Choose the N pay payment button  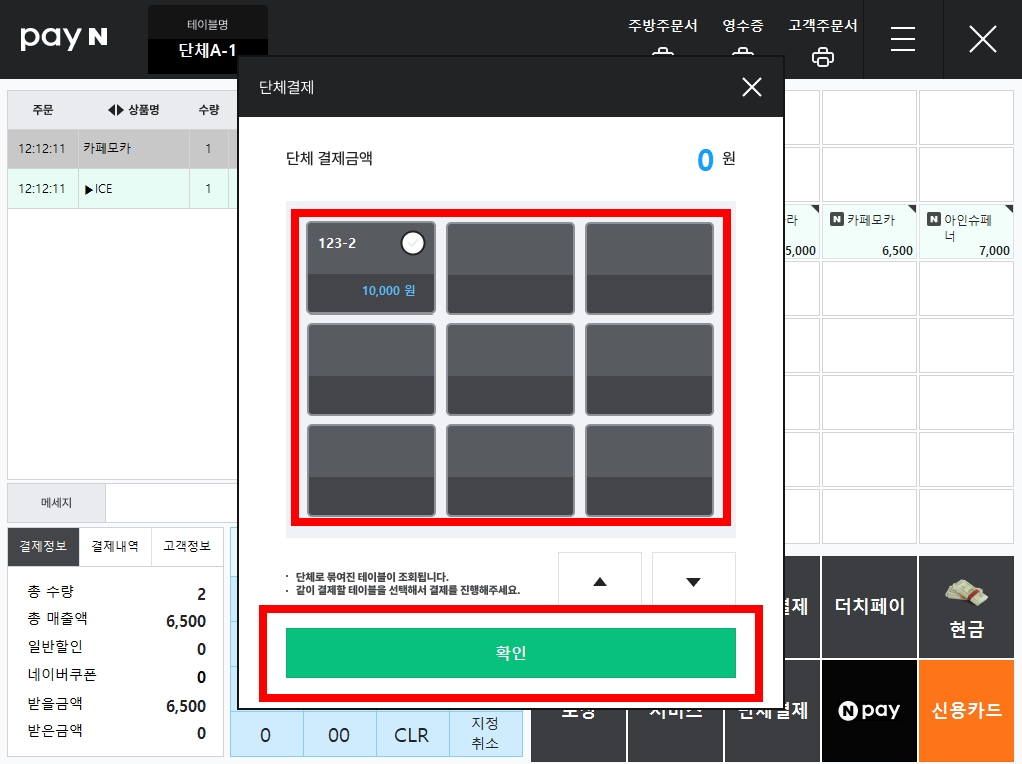(x=869, y=710)
